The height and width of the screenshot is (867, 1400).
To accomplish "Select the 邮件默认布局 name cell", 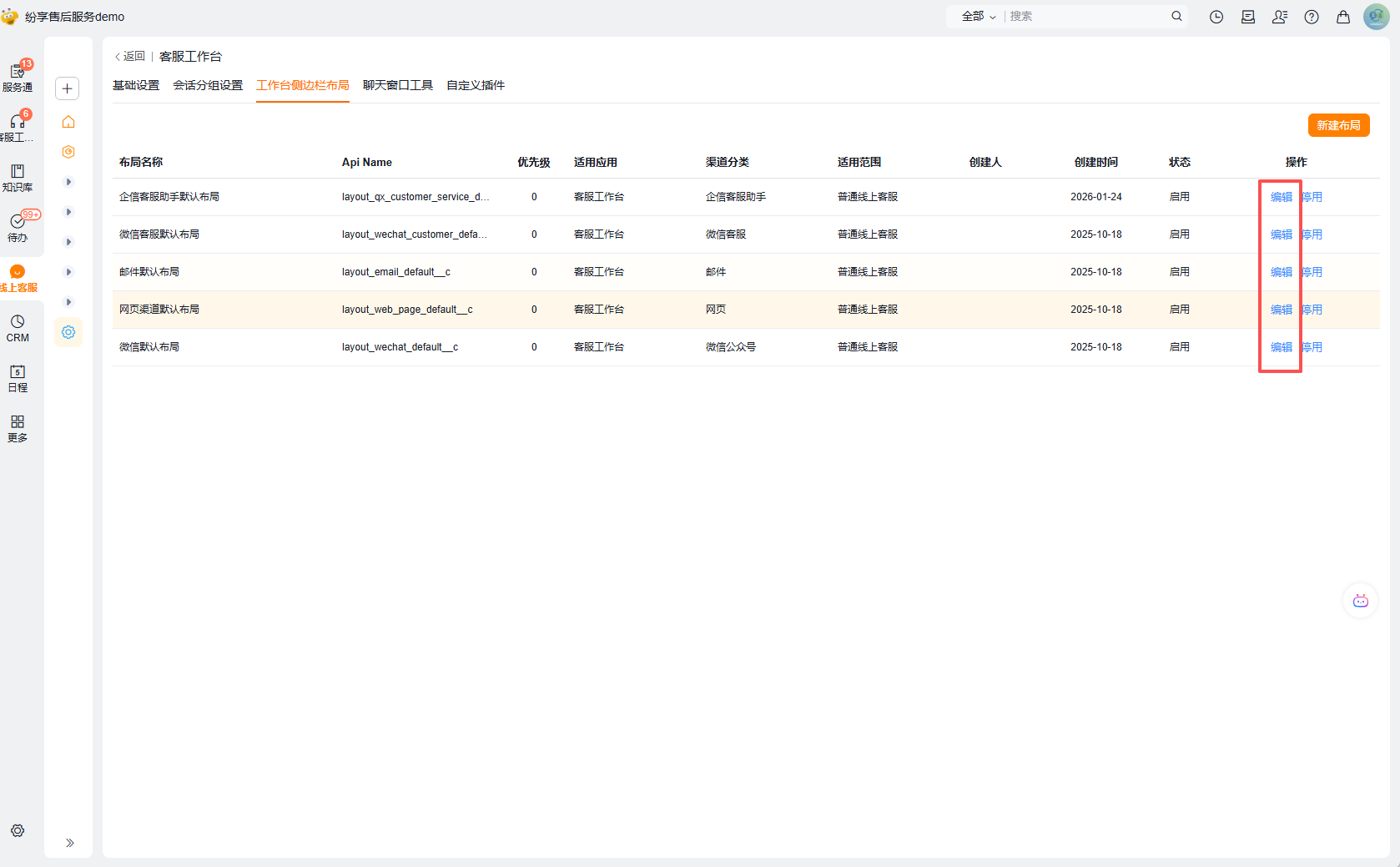I will click(x=149, y=272).
